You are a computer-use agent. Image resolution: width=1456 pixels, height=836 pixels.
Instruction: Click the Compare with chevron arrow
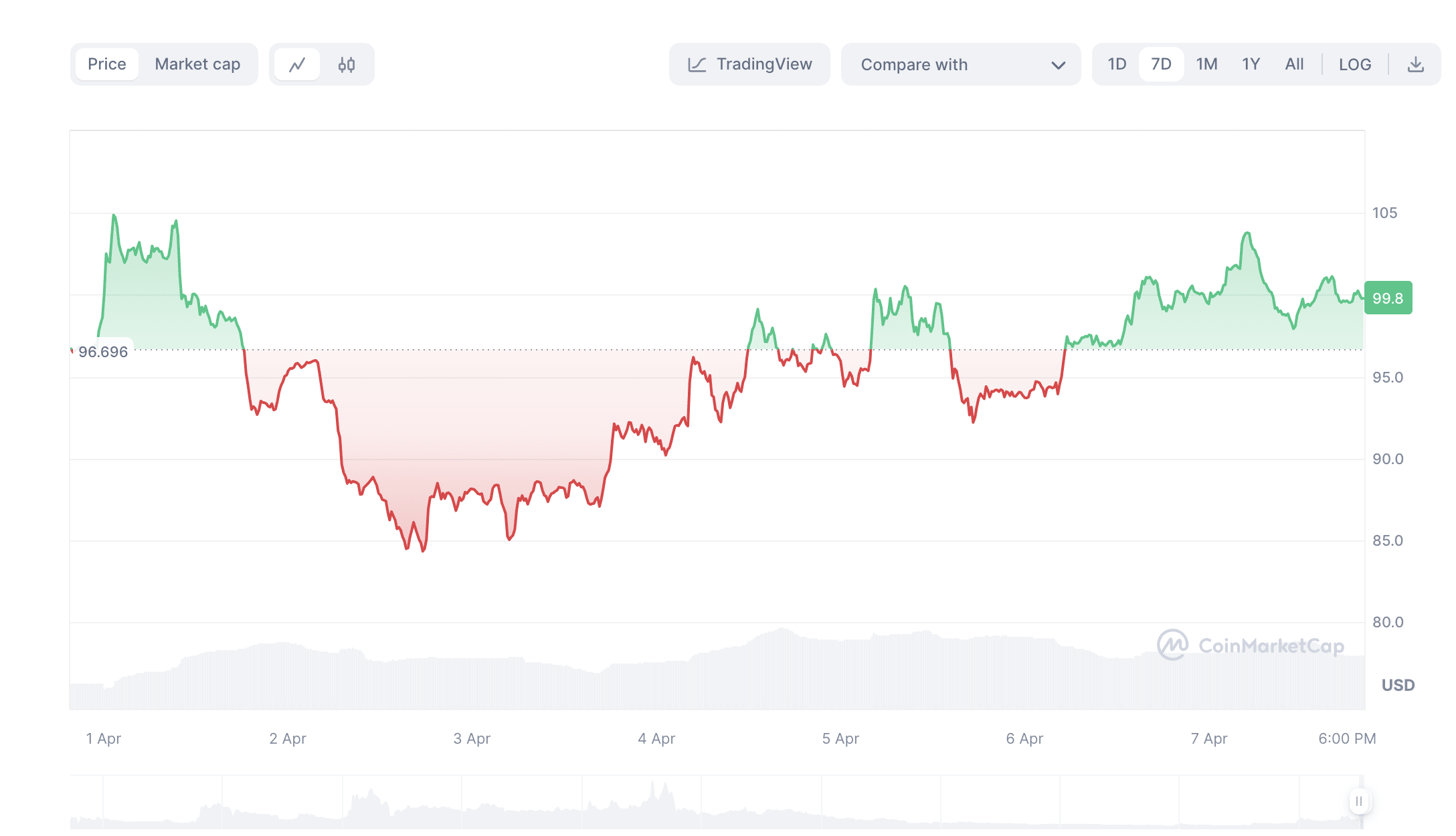pos(1058,65)
